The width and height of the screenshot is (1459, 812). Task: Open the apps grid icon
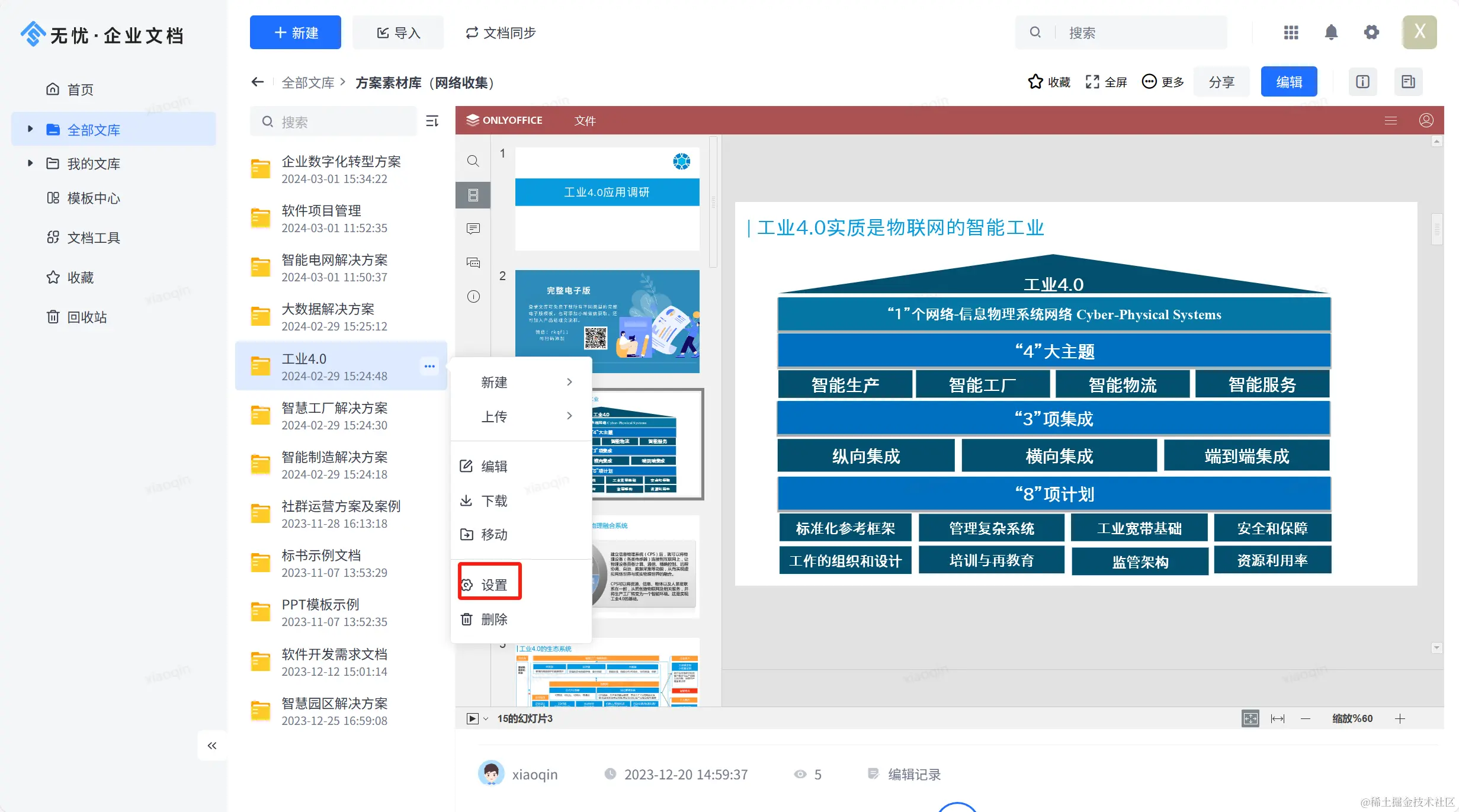click(x=1291, y=33)
